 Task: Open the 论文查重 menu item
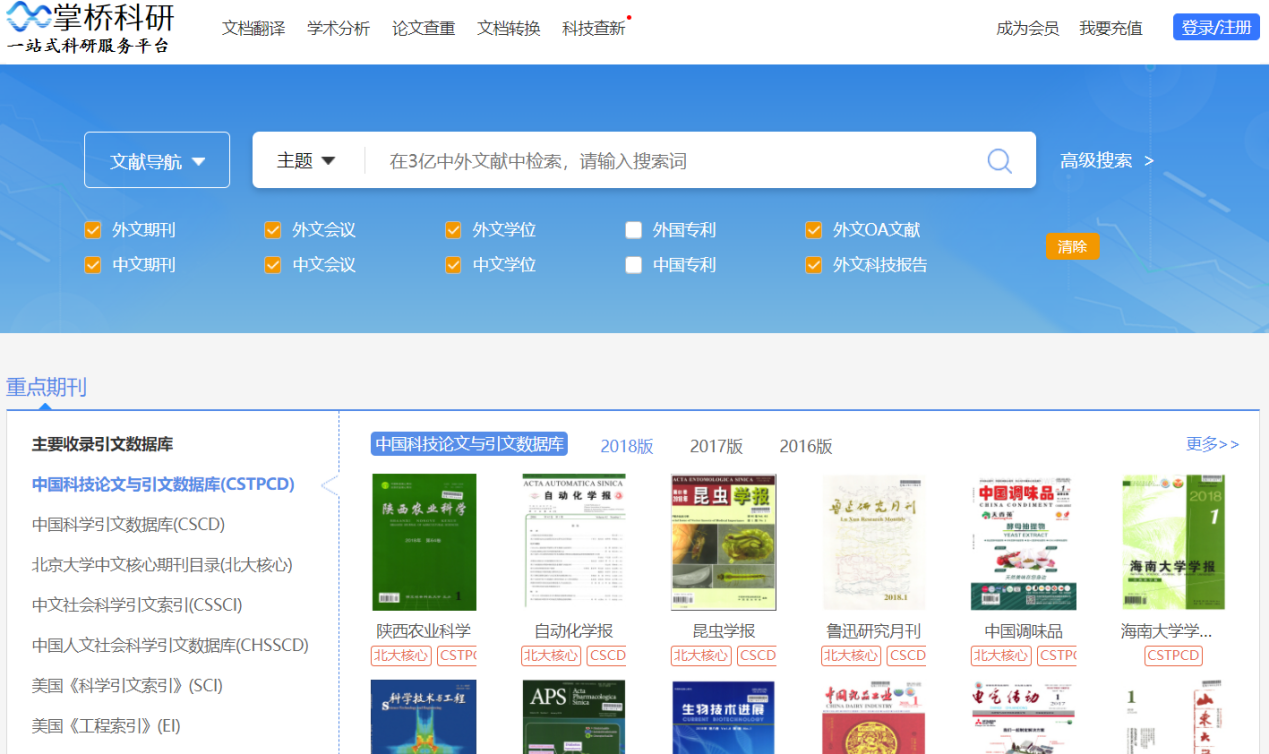point(424,28)
